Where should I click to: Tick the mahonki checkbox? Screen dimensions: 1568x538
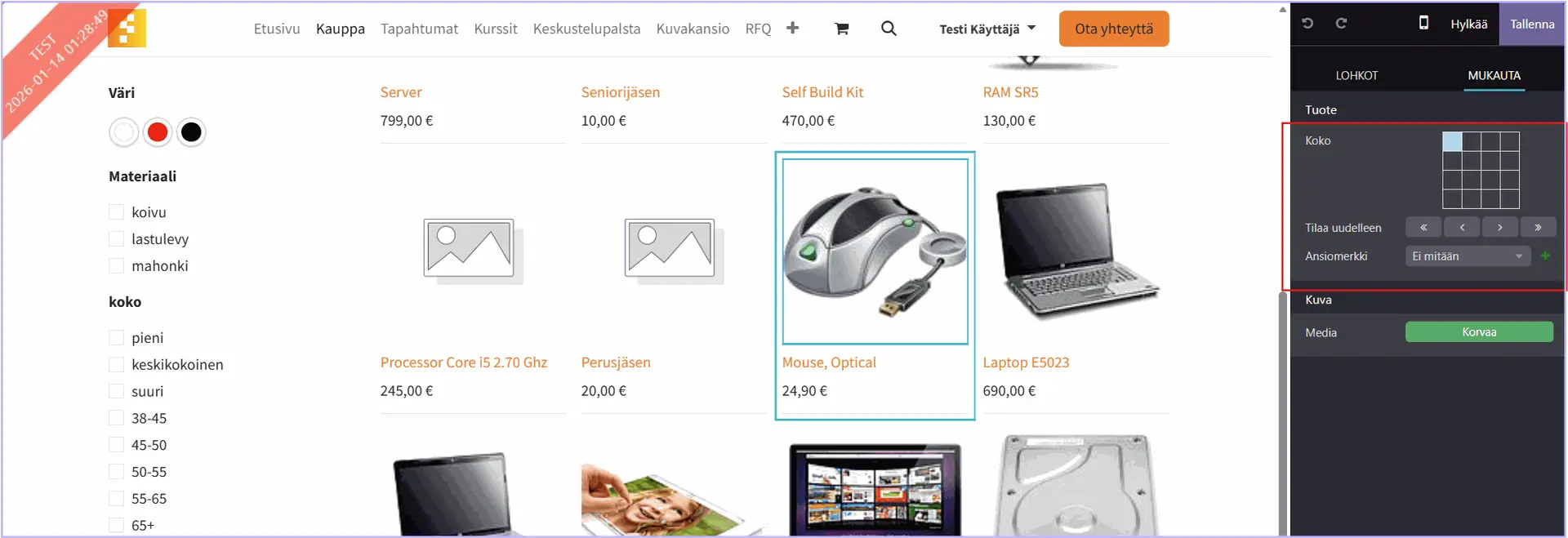[x=116, y=266]
